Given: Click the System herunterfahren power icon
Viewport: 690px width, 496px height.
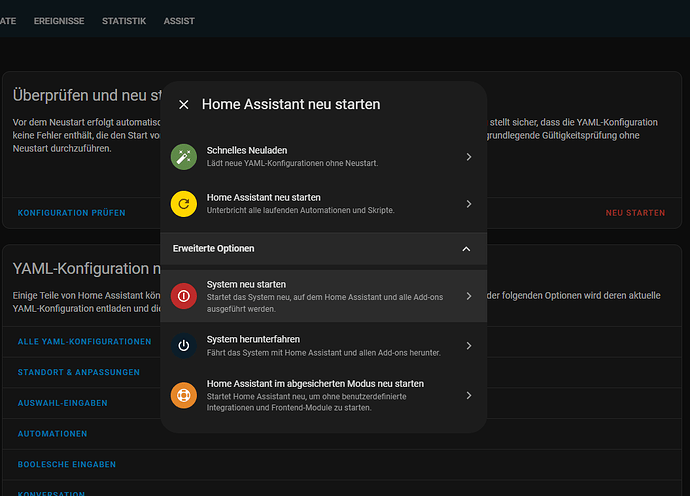Looking at the screenshot, I should pos(183,345).
